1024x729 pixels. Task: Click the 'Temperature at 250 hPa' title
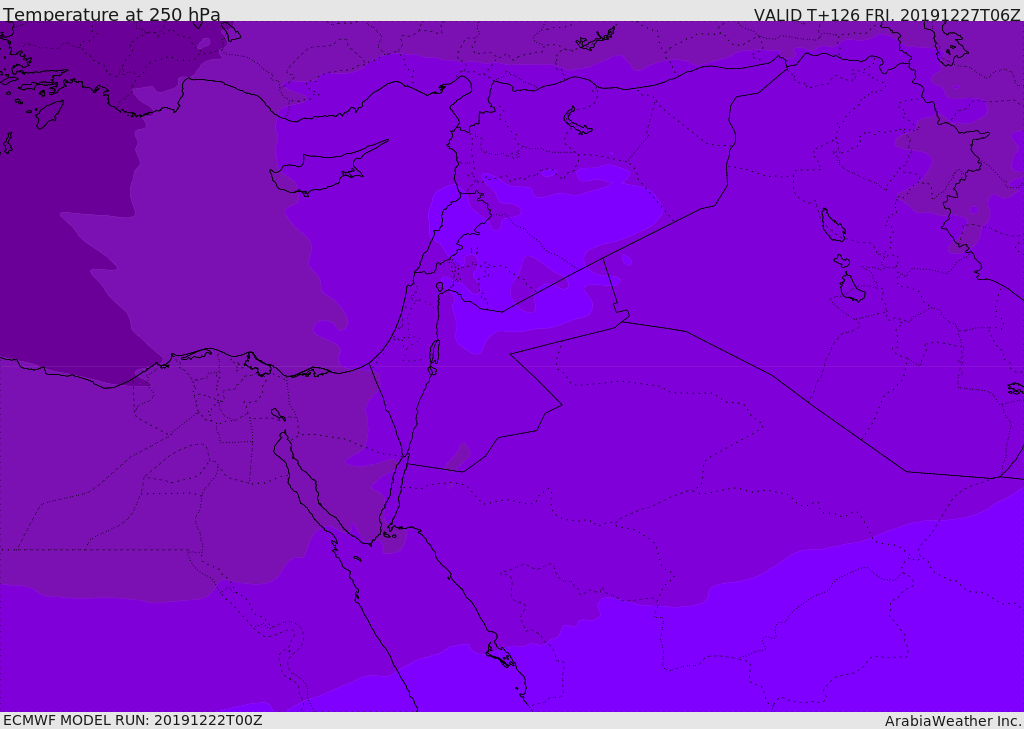(112, 14)
